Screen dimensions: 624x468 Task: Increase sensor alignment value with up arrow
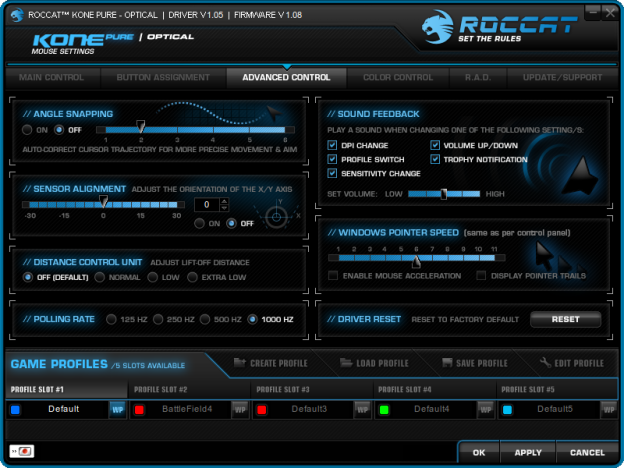tap(224, 201)
